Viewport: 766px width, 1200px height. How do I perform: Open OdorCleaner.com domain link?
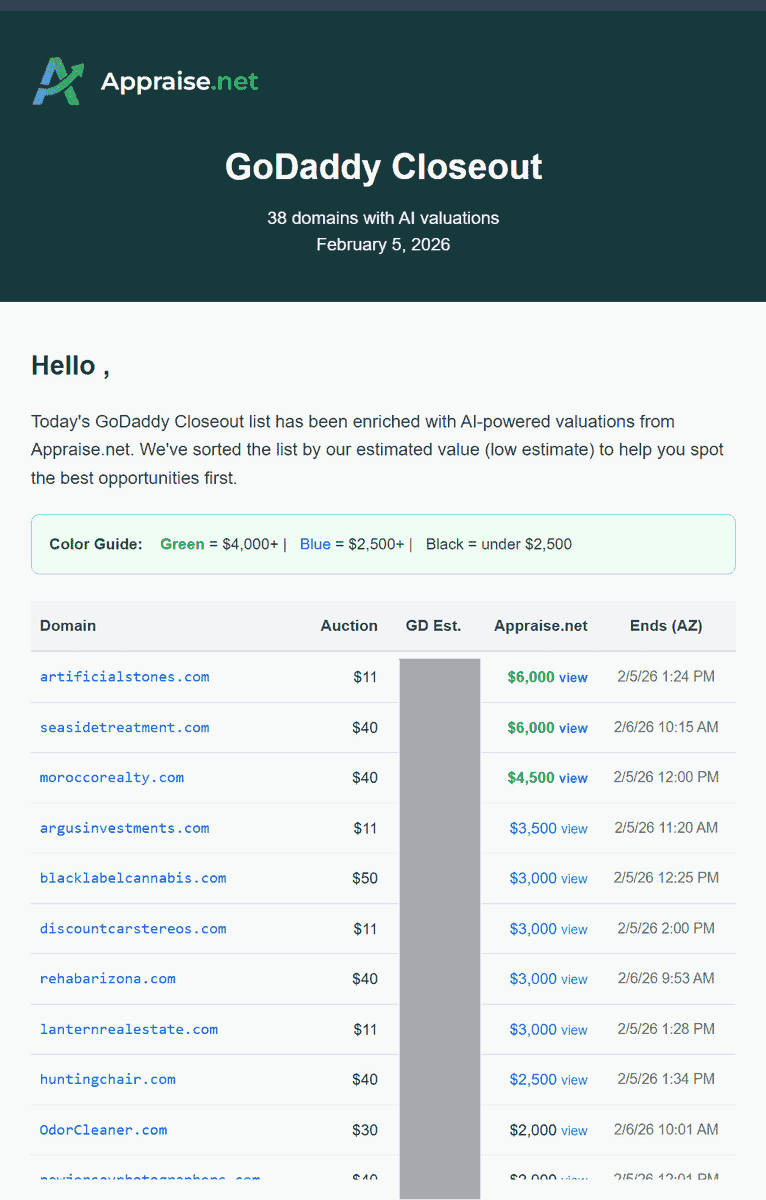coord(104,1130)
